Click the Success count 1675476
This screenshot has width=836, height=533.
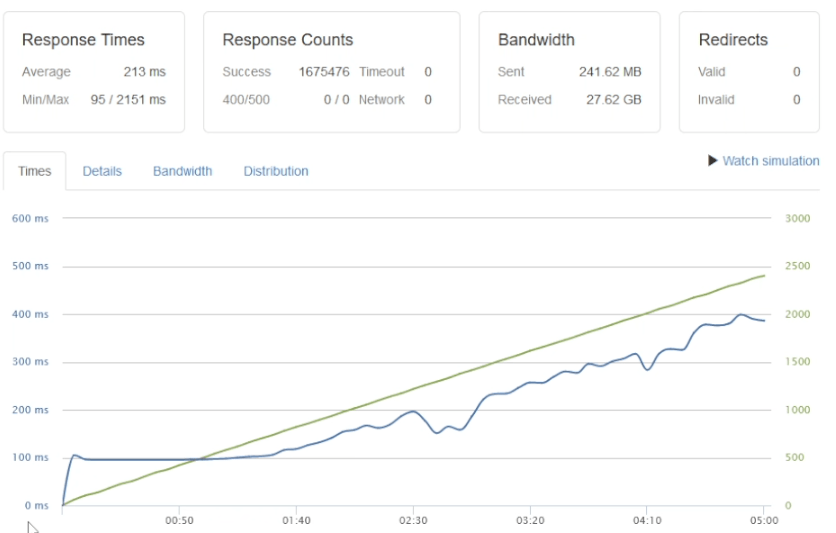point(323,72)
